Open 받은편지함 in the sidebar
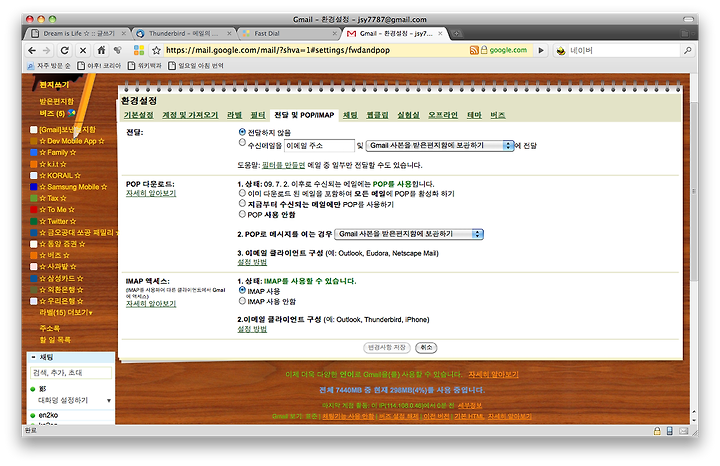Screen dimensions: 720x466 click(56, 101)
